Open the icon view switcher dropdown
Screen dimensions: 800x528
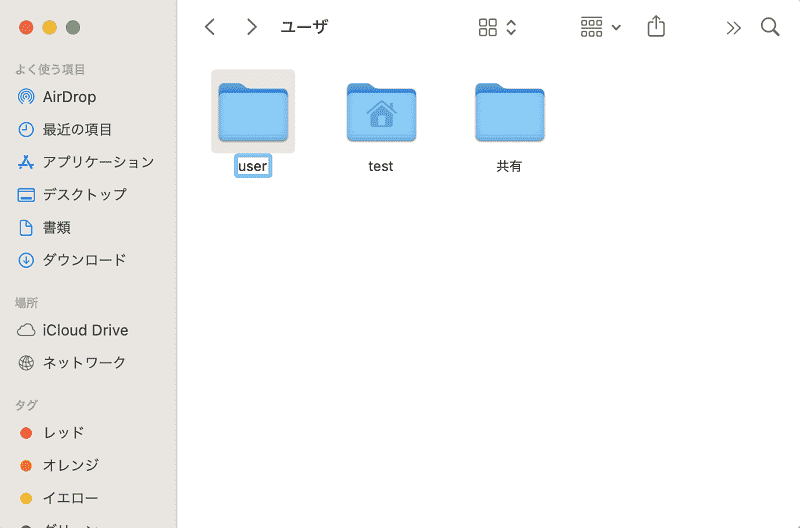(497, 27)
